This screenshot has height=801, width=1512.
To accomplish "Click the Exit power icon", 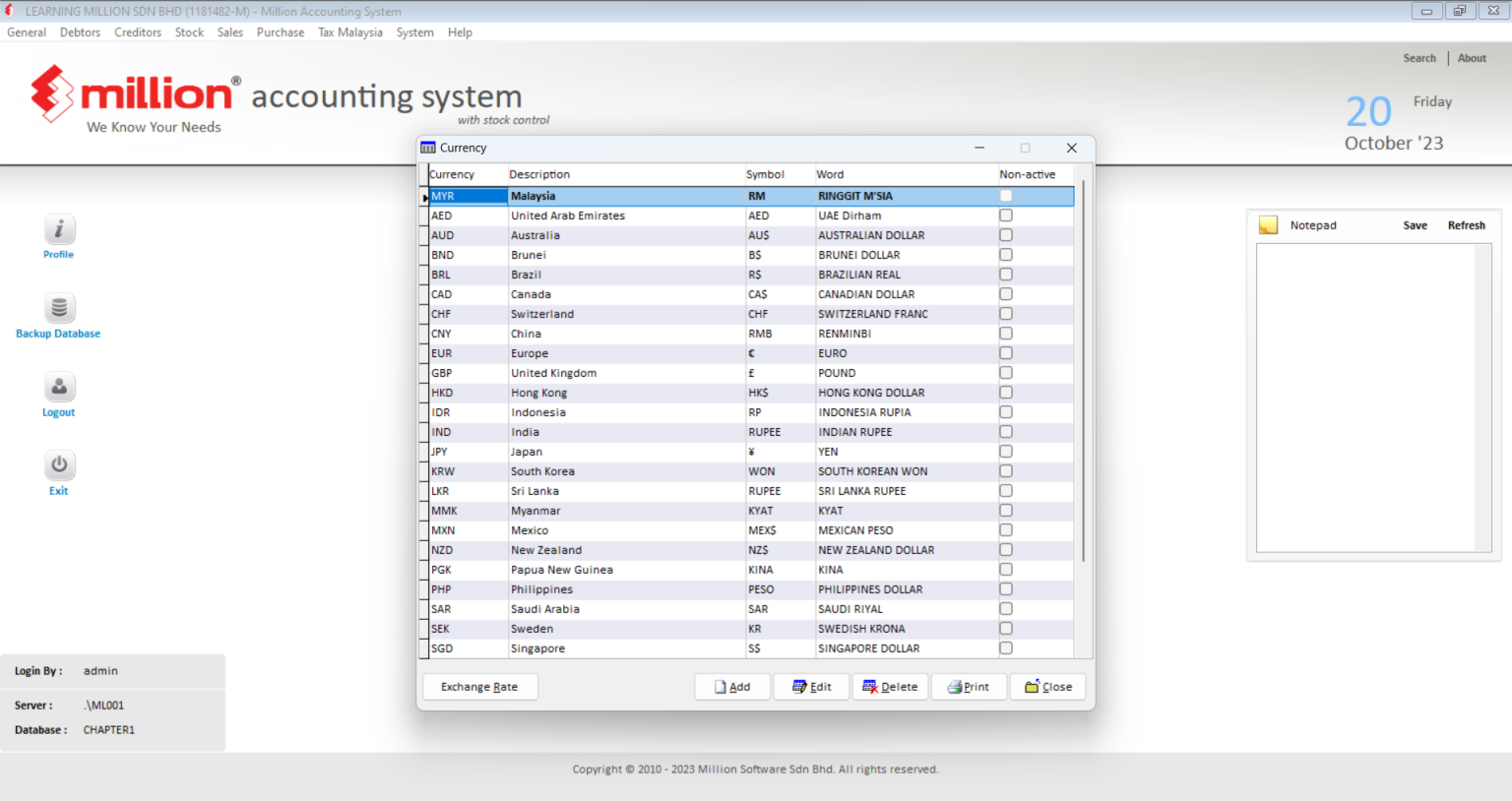I will (x=59, y=465).
